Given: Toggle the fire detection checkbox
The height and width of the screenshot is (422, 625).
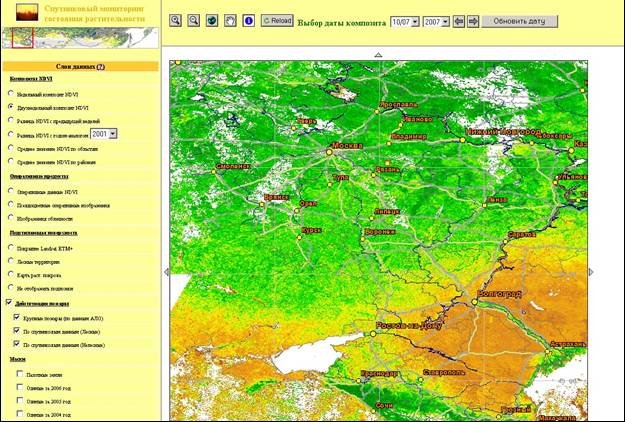Looking at the screenshot, I should pyautogui.click(x=10, y=303).
